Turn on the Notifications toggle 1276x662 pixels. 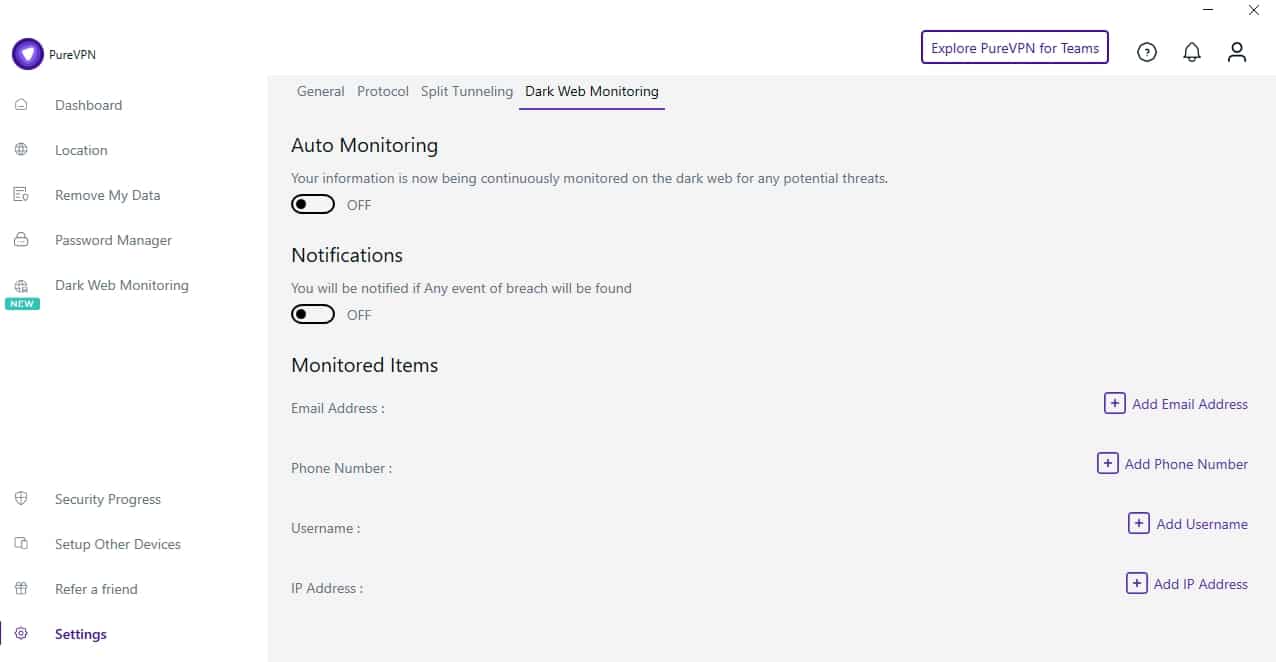(313, 314)
